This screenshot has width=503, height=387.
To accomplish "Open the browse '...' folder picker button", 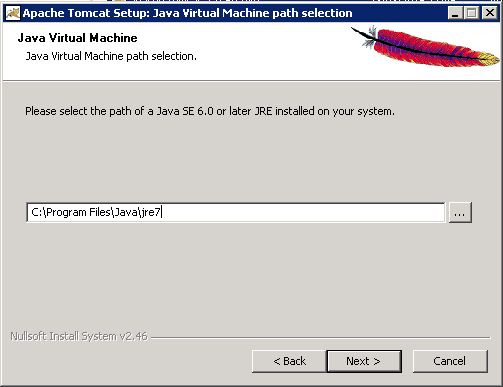I will coord(460,212).
